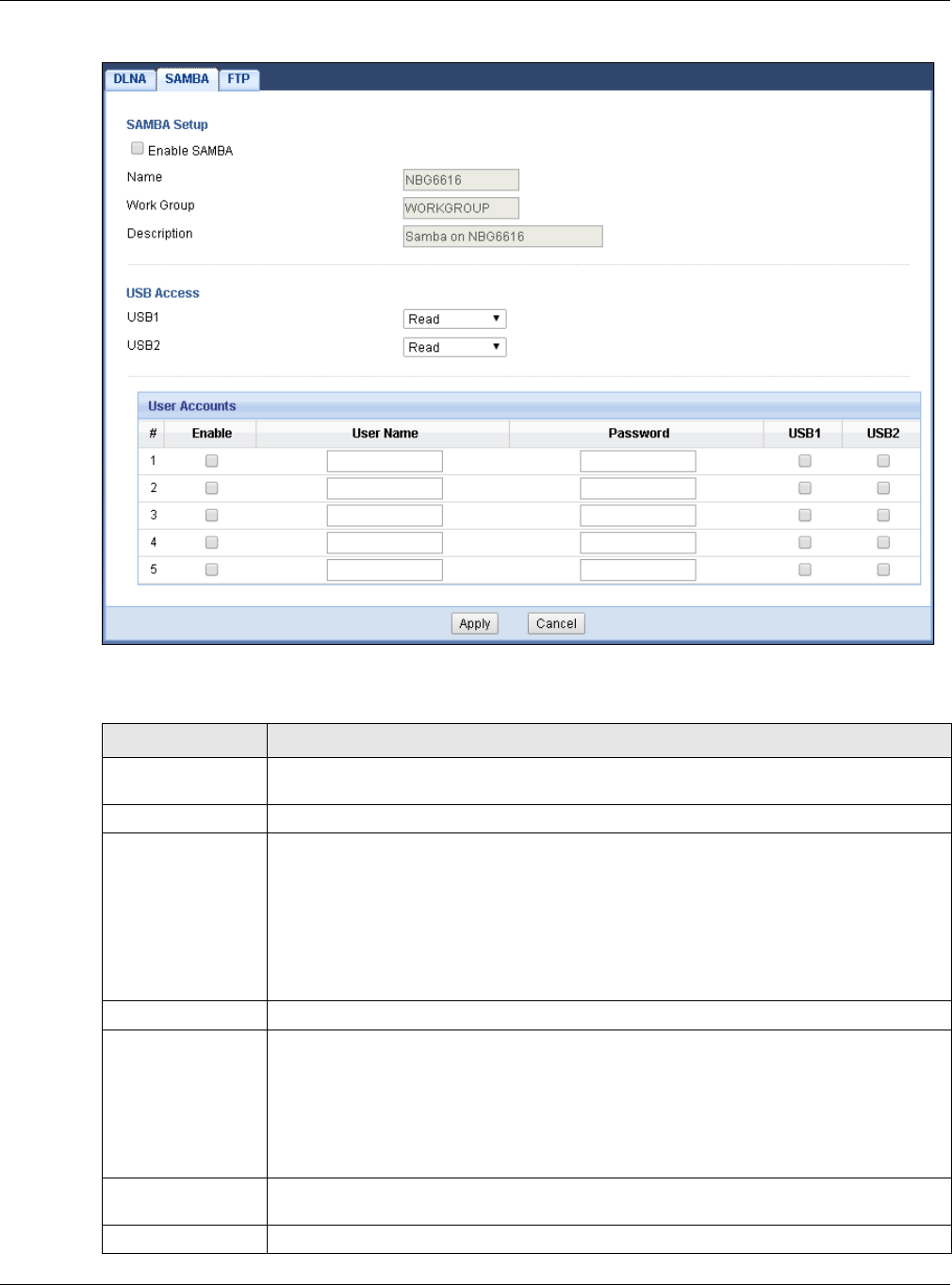This screenshot has height=1285, width=952.
Task: Click Password field for account 4
Action: click(x=638, y=543)
